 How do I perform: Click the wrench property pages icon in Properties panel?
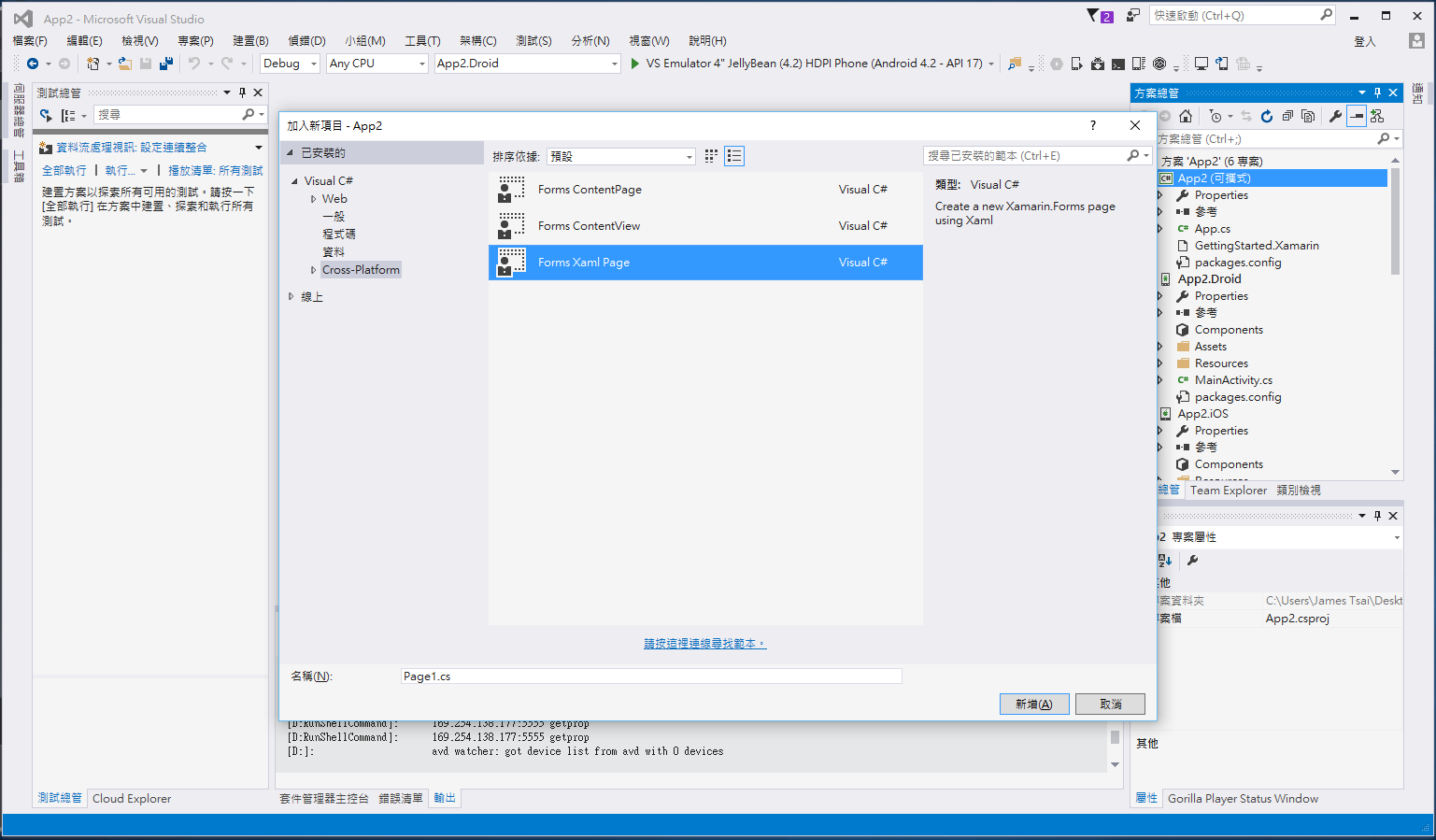coord(1192,560)
